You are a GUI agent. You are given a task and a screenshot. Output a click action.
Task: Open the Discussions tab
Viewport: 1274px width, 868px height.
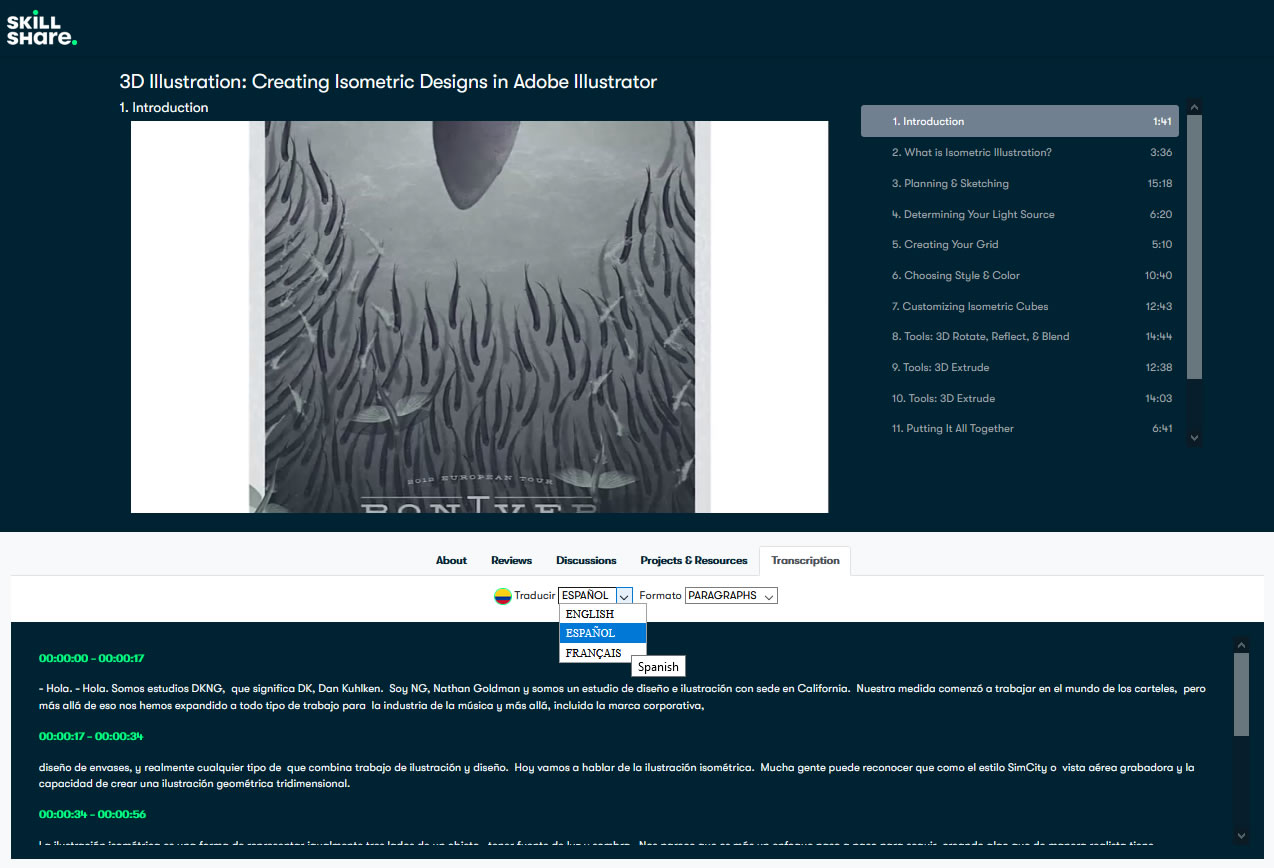586,560
